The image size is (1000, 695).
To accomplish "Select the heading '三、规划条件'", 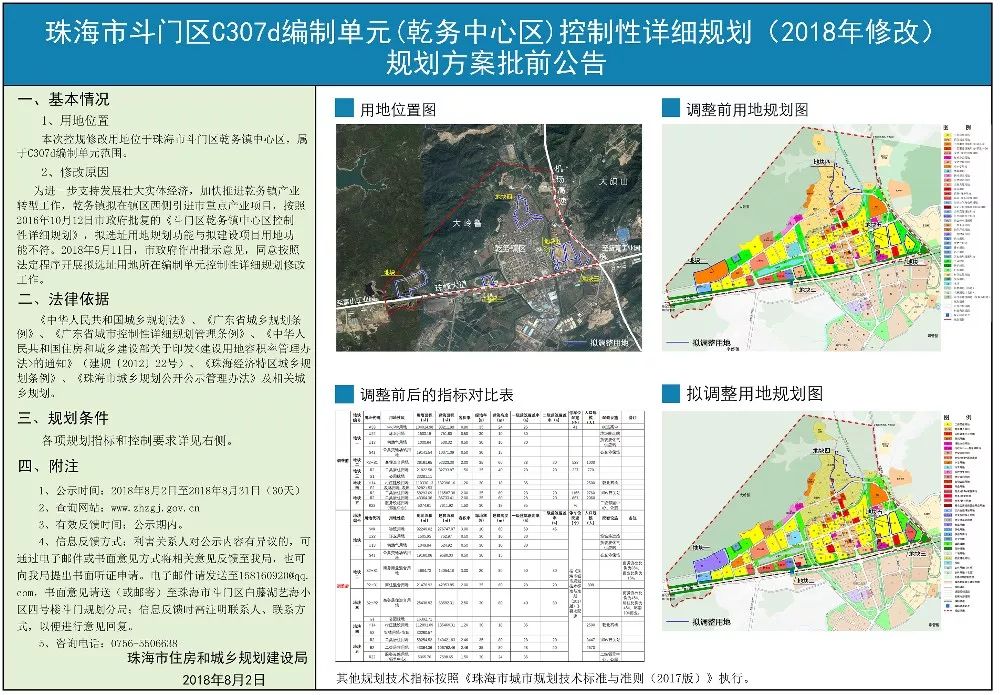I will [63, 418].
